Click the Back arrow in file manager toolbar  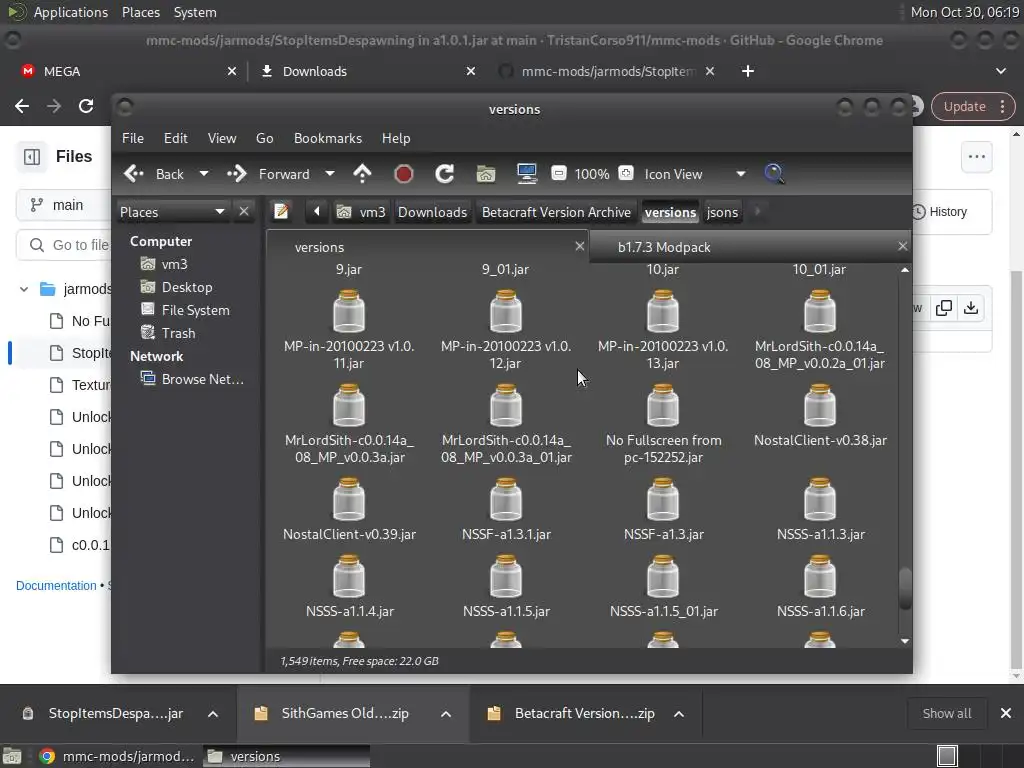pyautogui.click(x=134, y=174)
